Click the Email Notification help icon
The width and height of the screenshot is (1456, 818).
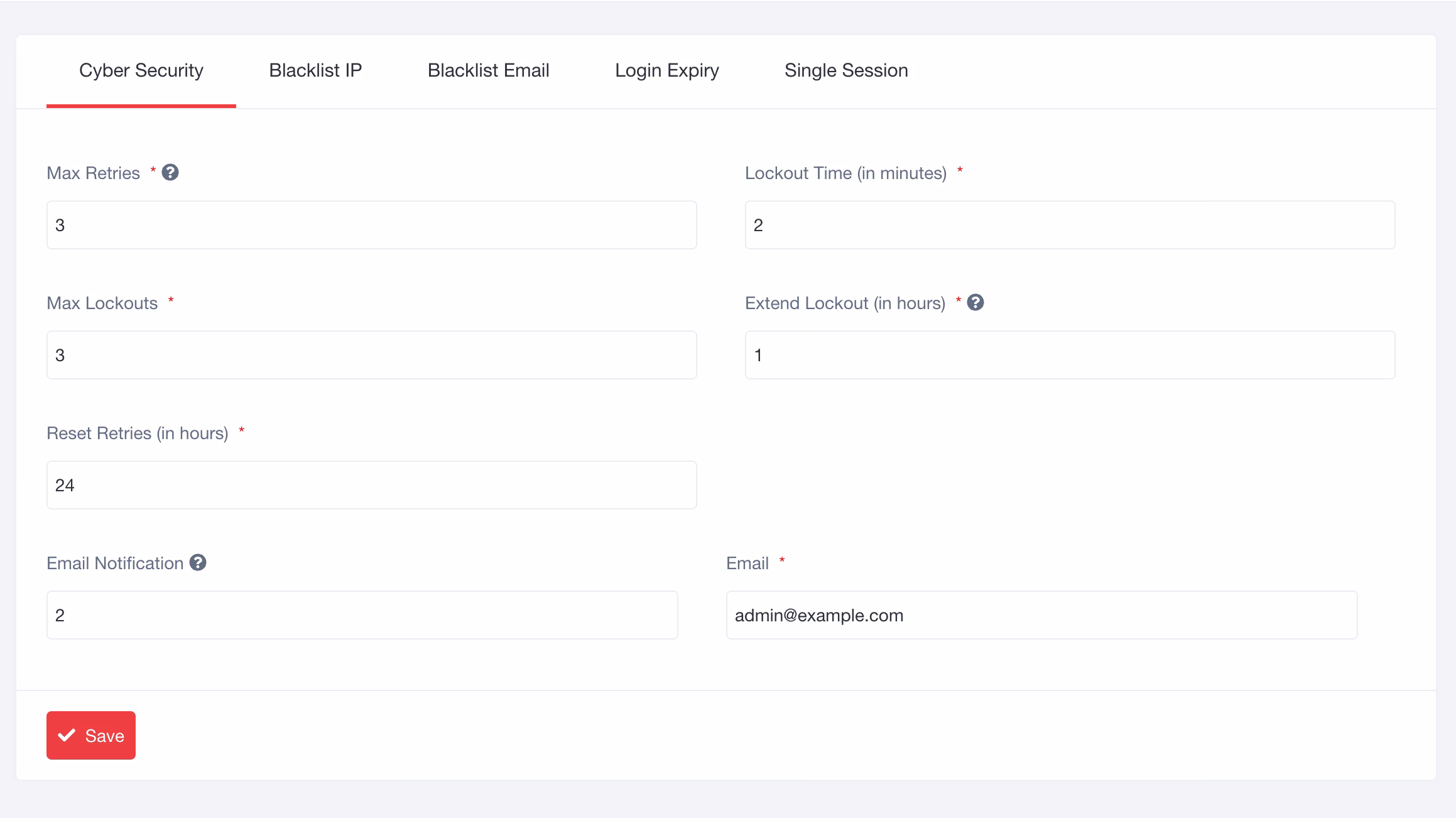(x=198, y=562)
